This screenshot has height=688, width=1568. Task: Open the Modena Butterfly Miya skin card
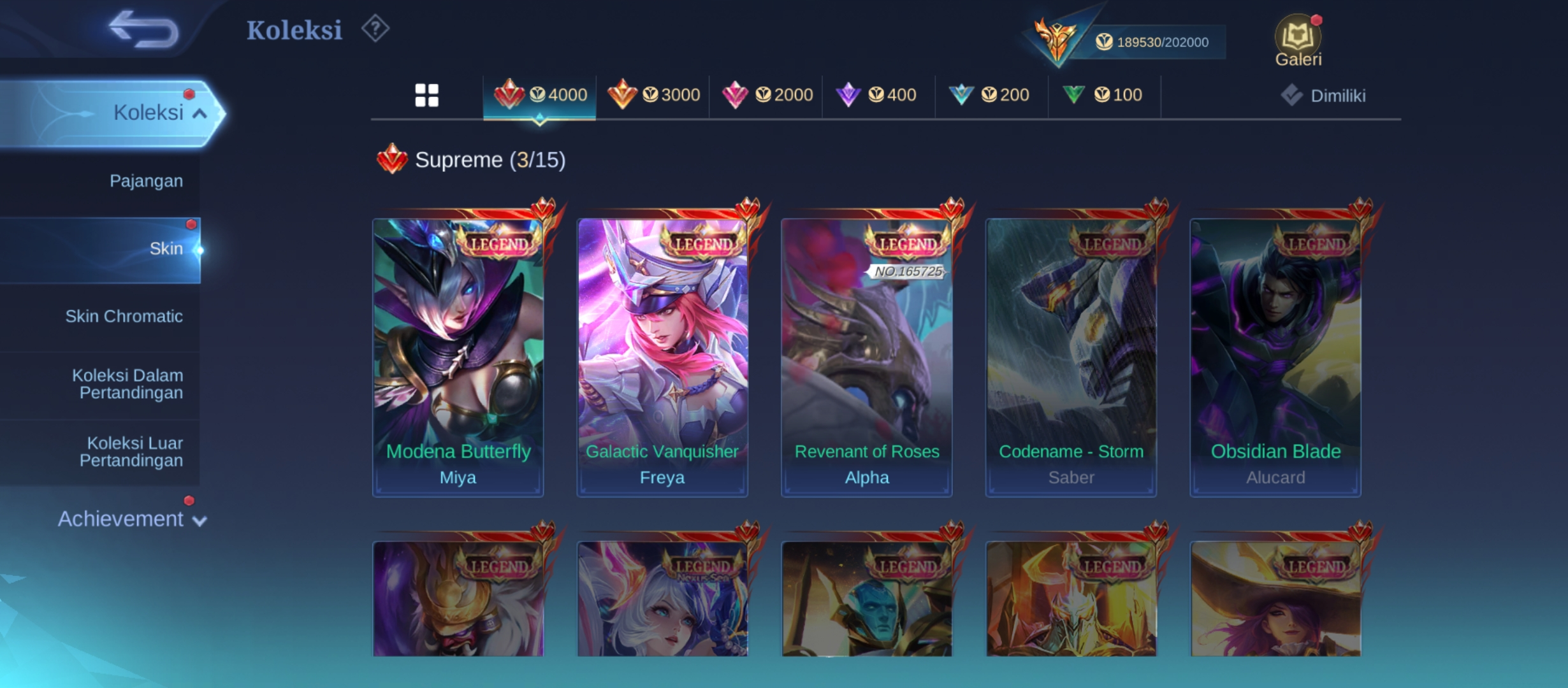tap(458, 357)
